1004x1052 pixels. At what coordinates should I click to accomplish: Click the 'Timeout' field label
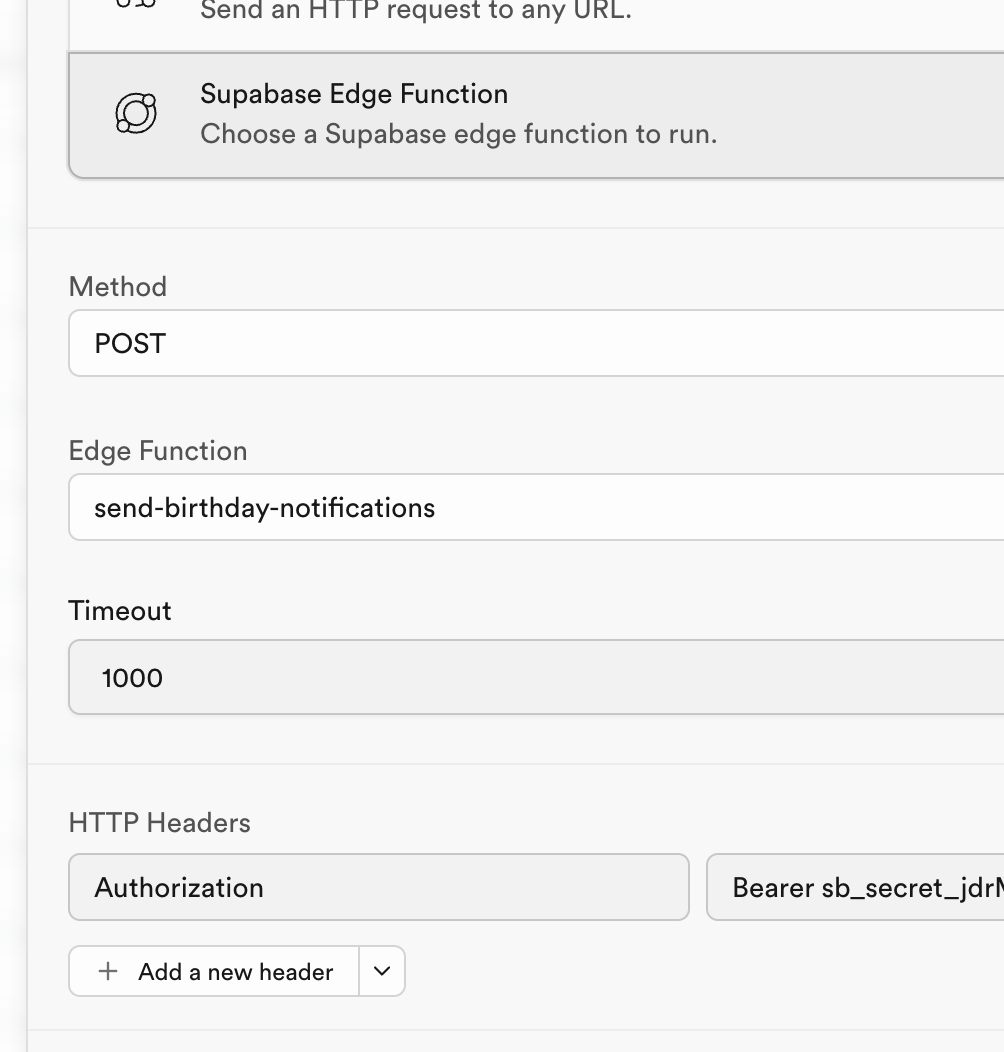coord(120,611)
